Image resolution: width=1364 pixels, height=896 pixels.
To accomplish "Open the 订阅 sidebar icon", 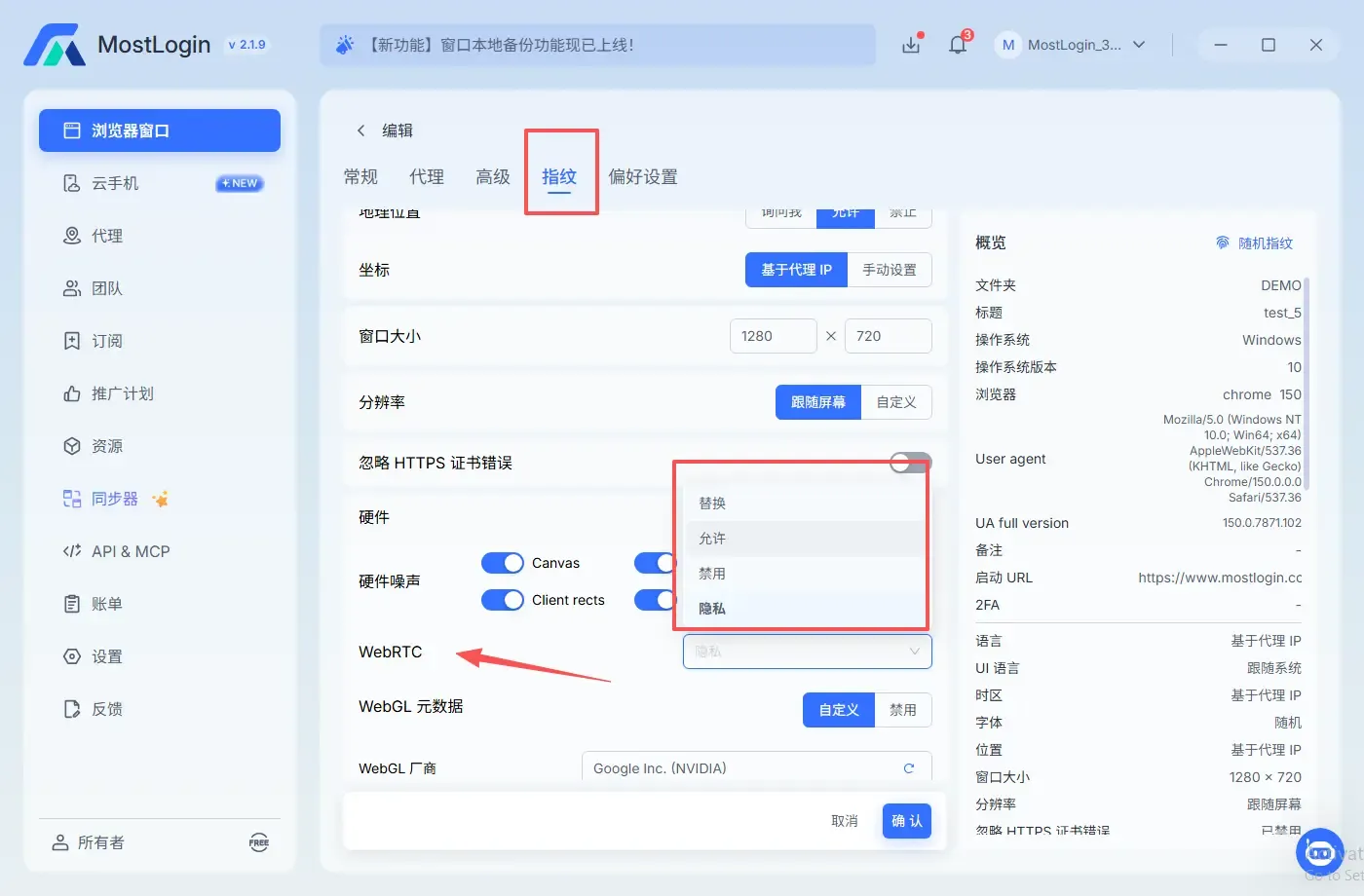I will (72, 341).
